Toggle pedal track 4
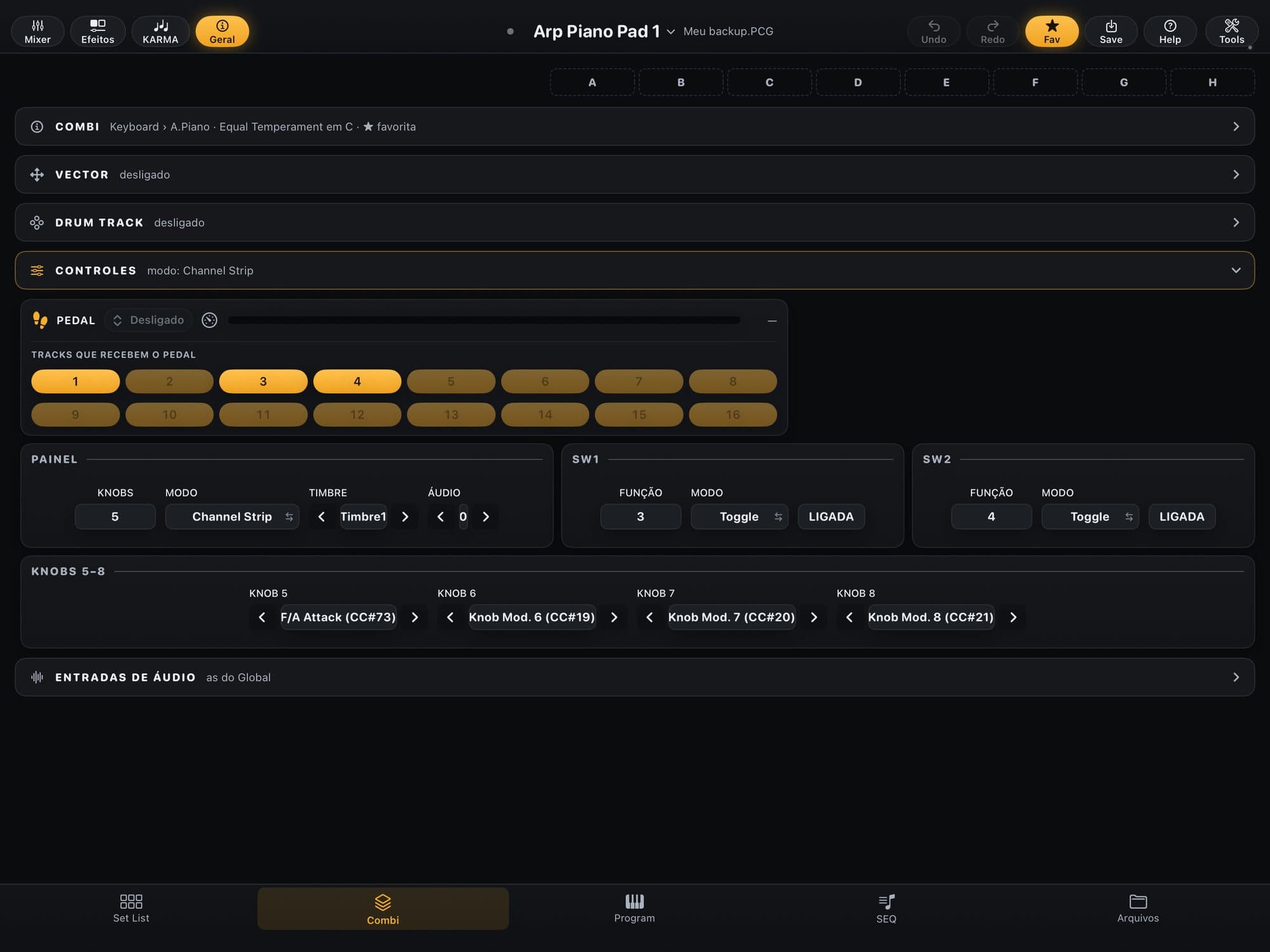This screenshot has width=1270, height=952. pos(358,381)
